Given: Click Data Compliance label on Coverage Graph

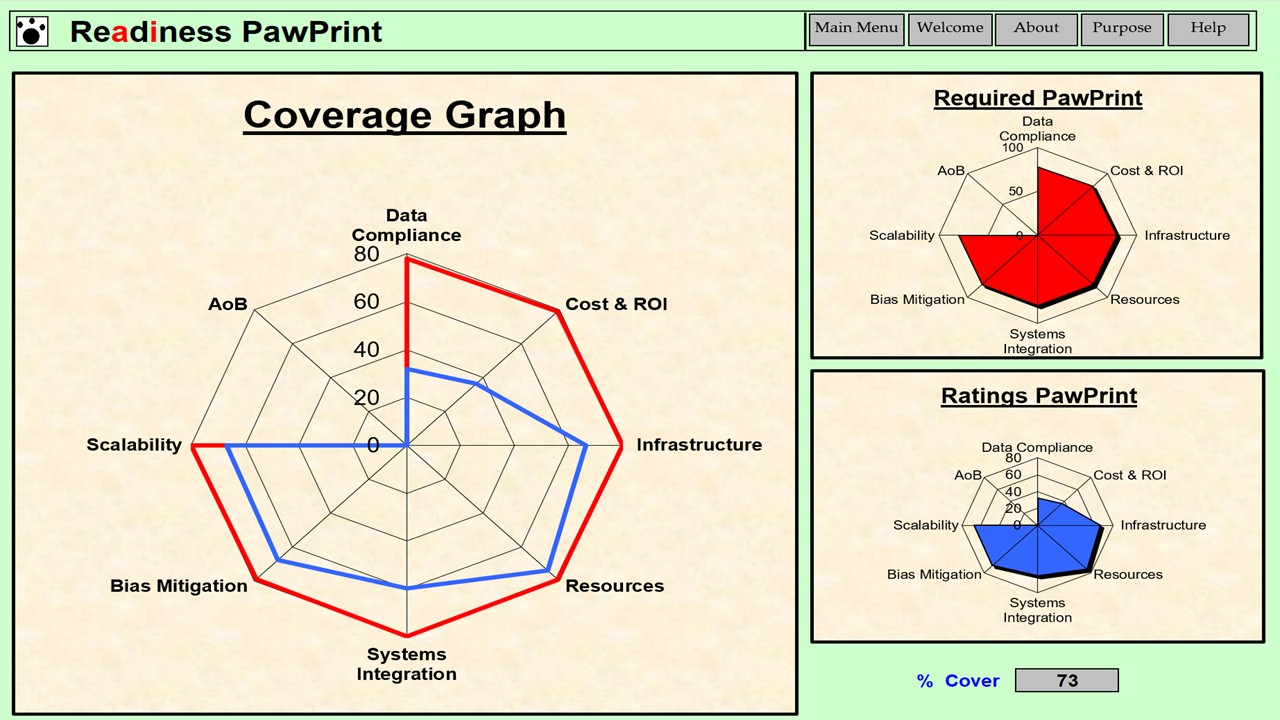Looking at the screenshot, I should point(406,225).
